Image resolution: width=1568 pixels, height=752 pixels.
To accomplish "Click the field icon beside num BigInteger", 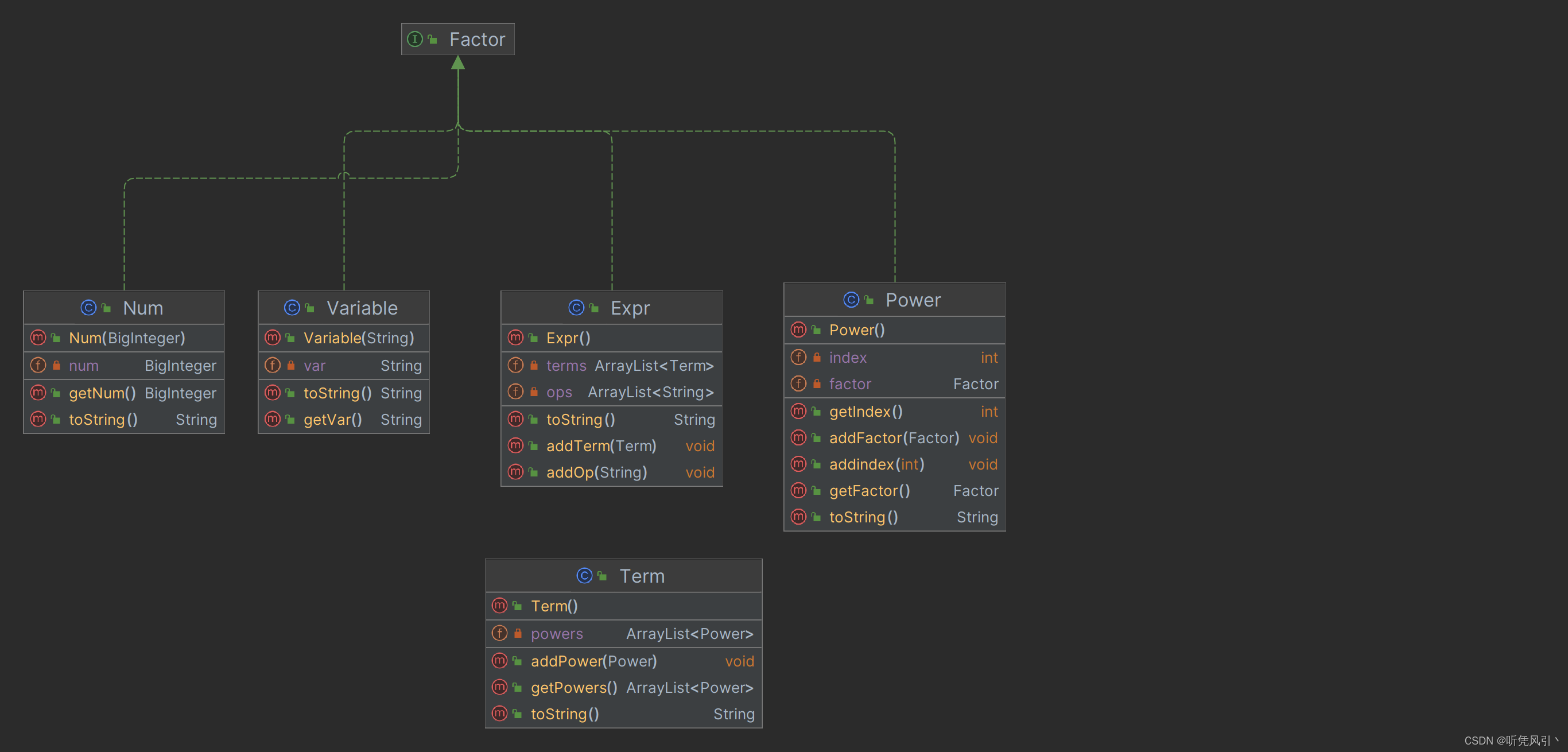I will (38, 365).
